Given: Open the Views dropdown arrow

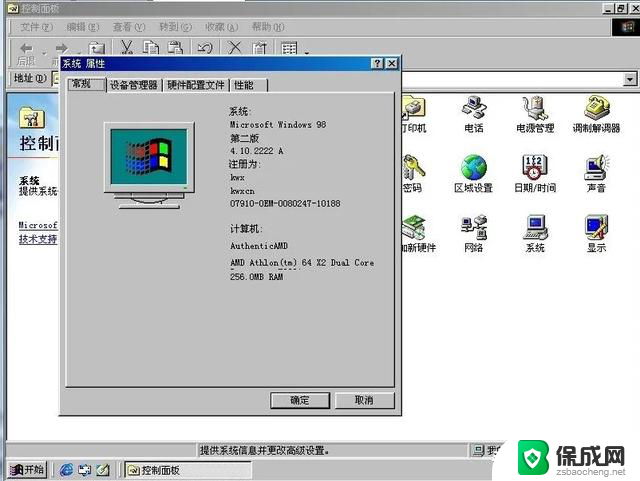Looking at the screenshot, I should pyautogui.click(x=307, y=52).
